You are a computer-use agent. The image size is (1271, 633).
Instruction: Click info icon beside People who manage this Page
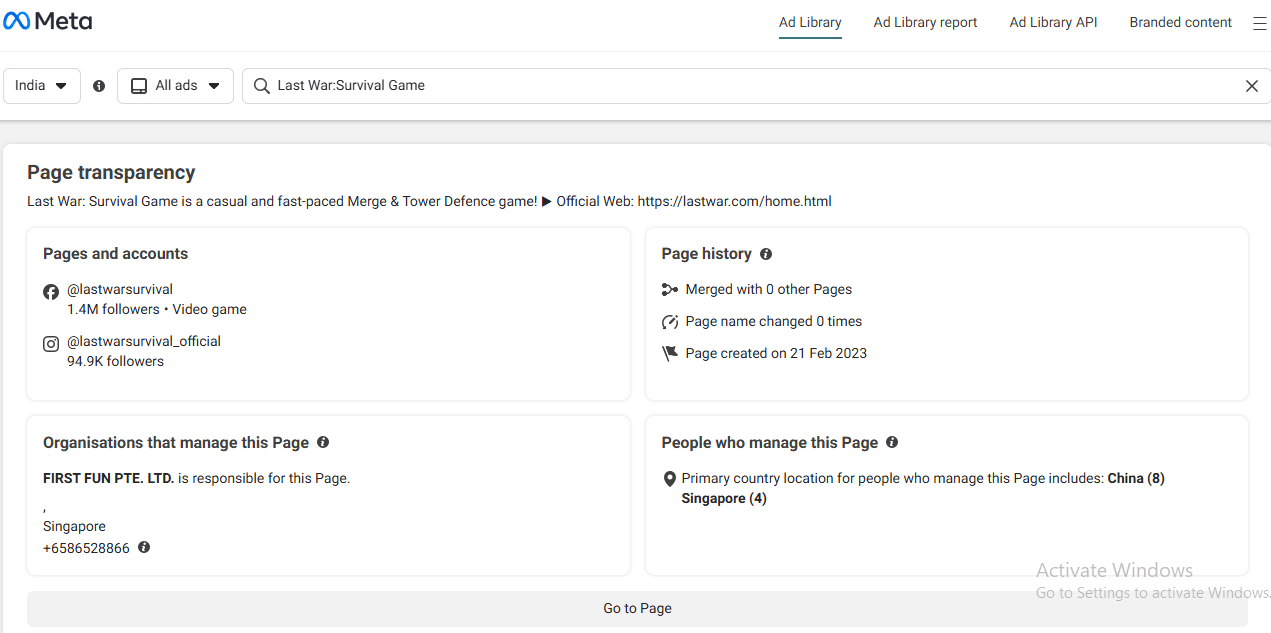892,442
